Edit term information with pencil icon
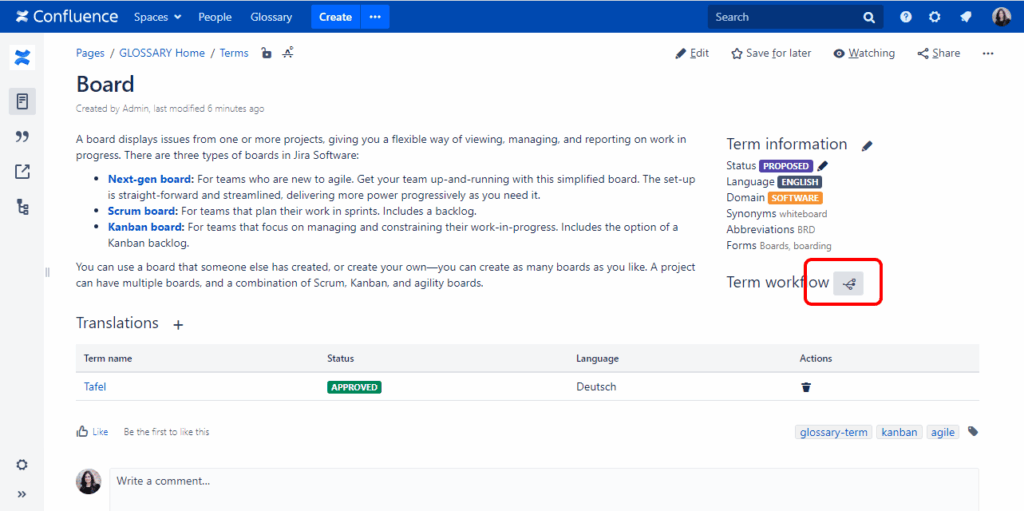The width and height of the screenshot is (1024, 511). pyautogui.click(x=867, y=145)
